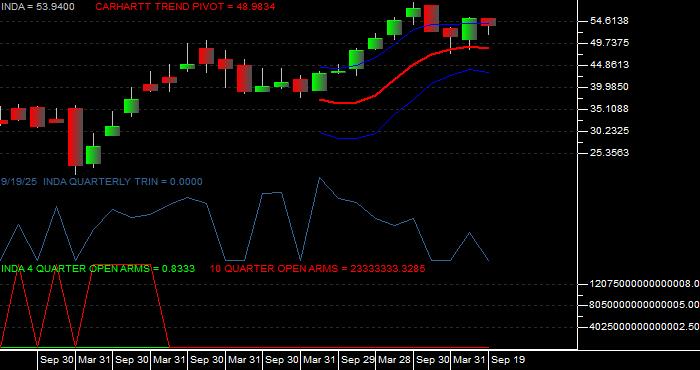The width and height of the screenshot is (700, 370).
Task: Click the 1207500000000008.0 axis value
Action: click(645, 283)
